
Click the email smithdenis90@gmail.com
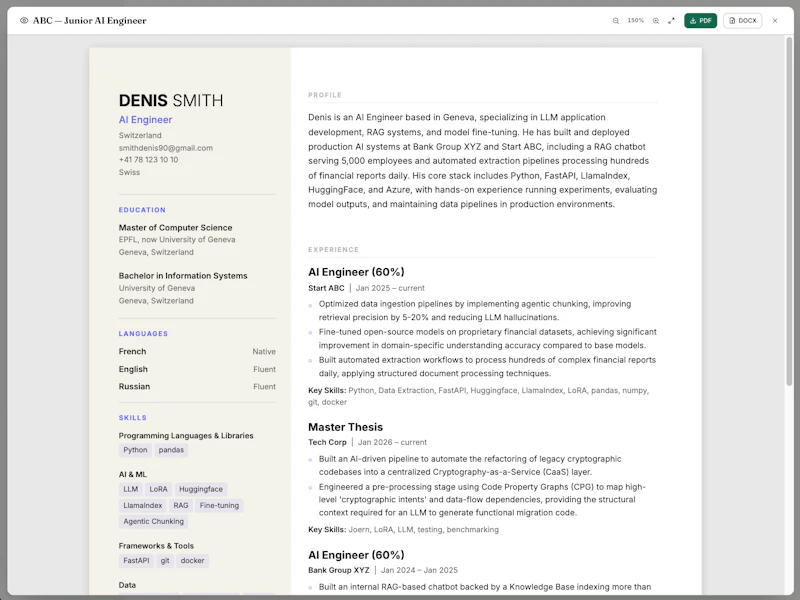point(166,148)
